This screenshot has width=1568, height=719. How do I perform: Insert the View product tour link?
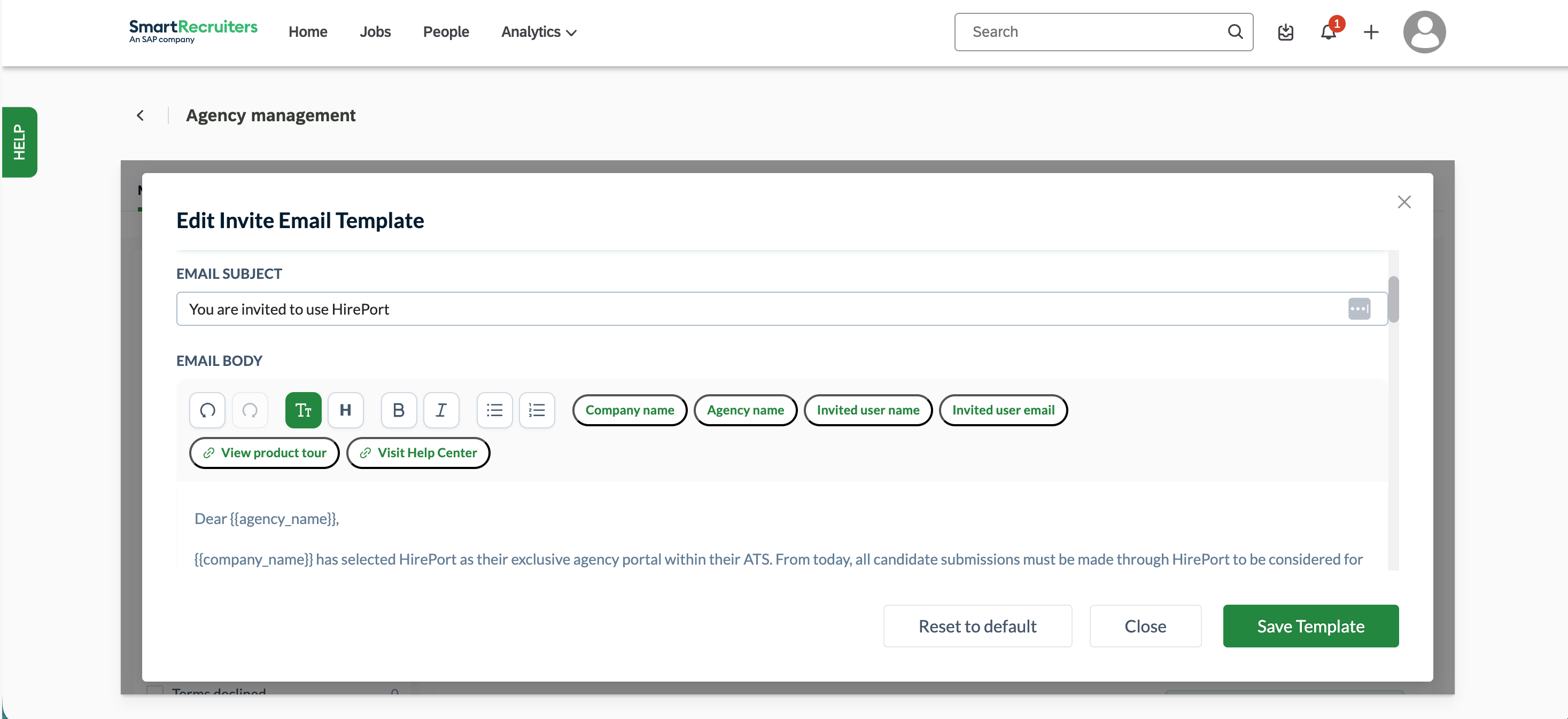coord(265,453)
